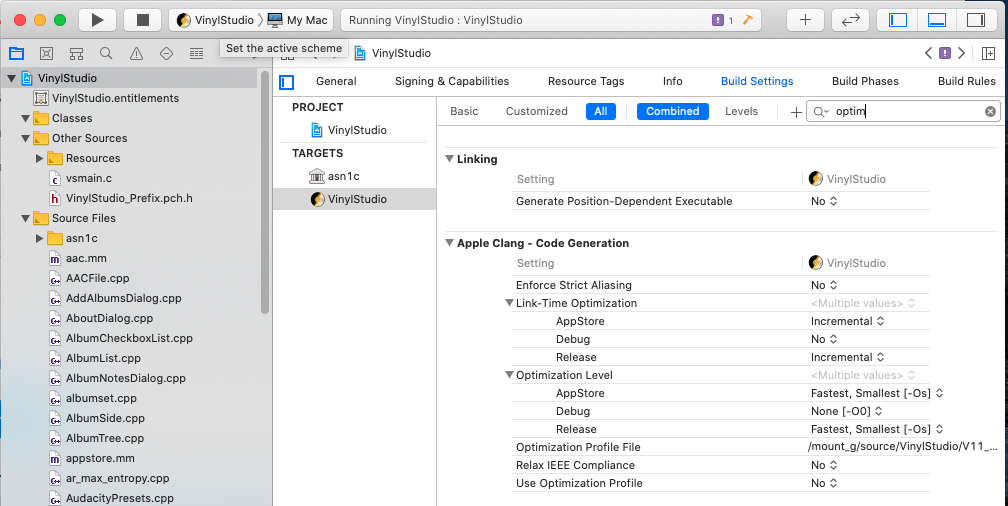Screen dimensions: 1008x506
Task: Open the Debug navigator lines icon
Action: (x=196, y=53)
